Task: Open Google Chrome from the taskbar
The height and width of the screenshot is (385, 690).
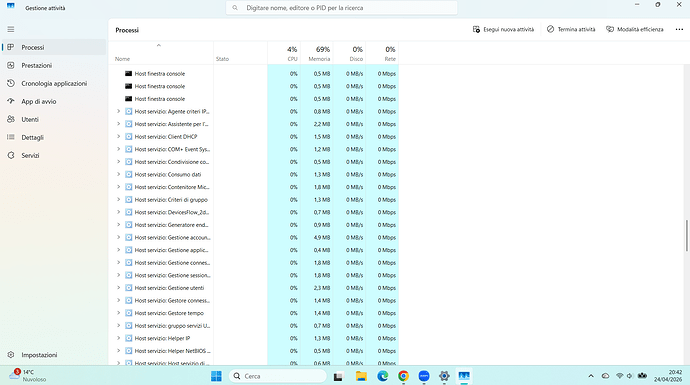Action: [x=403, y=376]
